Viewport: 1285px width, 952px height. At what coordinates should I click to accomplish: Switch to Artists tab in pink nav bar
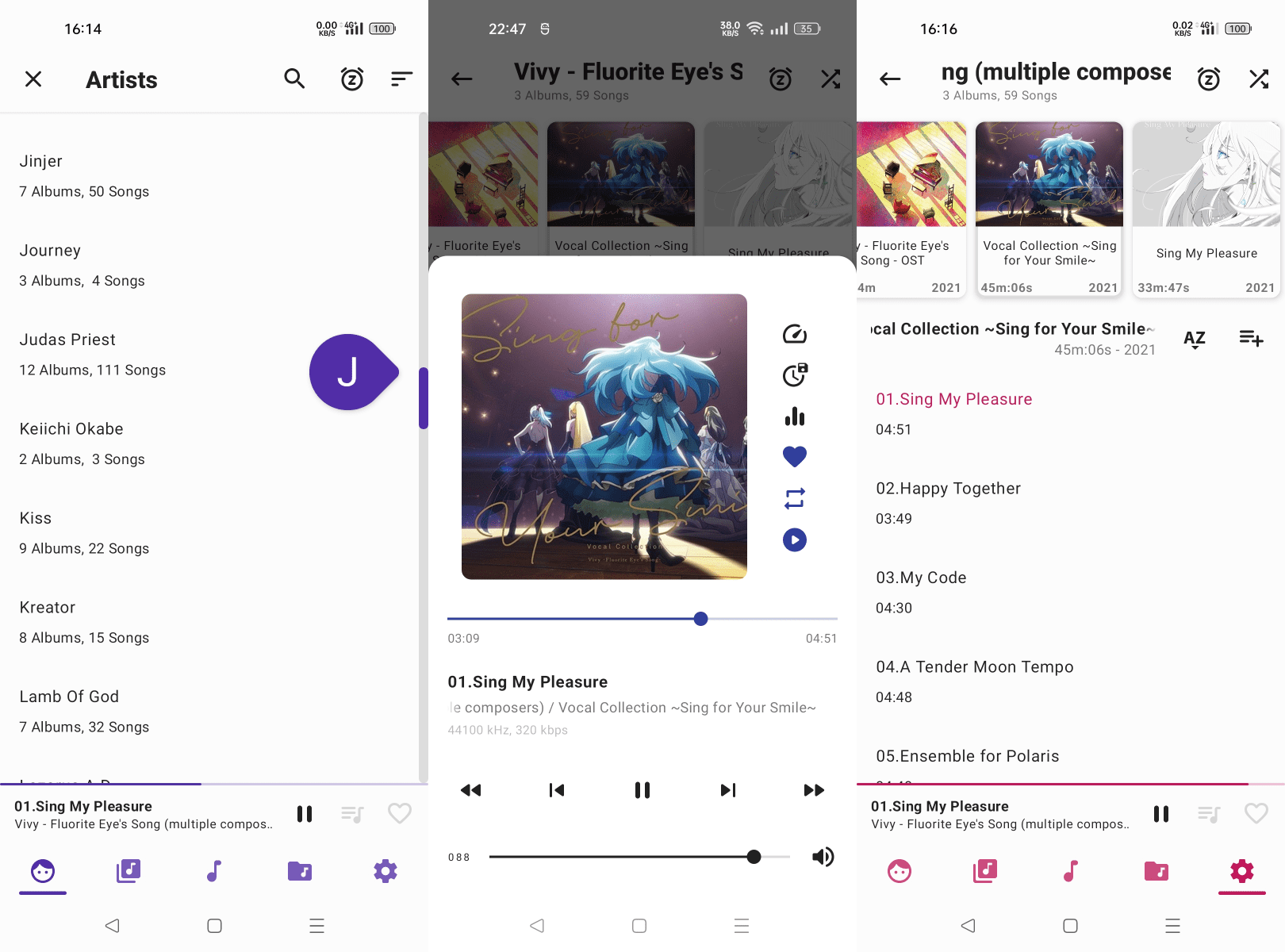pos(899,871)
